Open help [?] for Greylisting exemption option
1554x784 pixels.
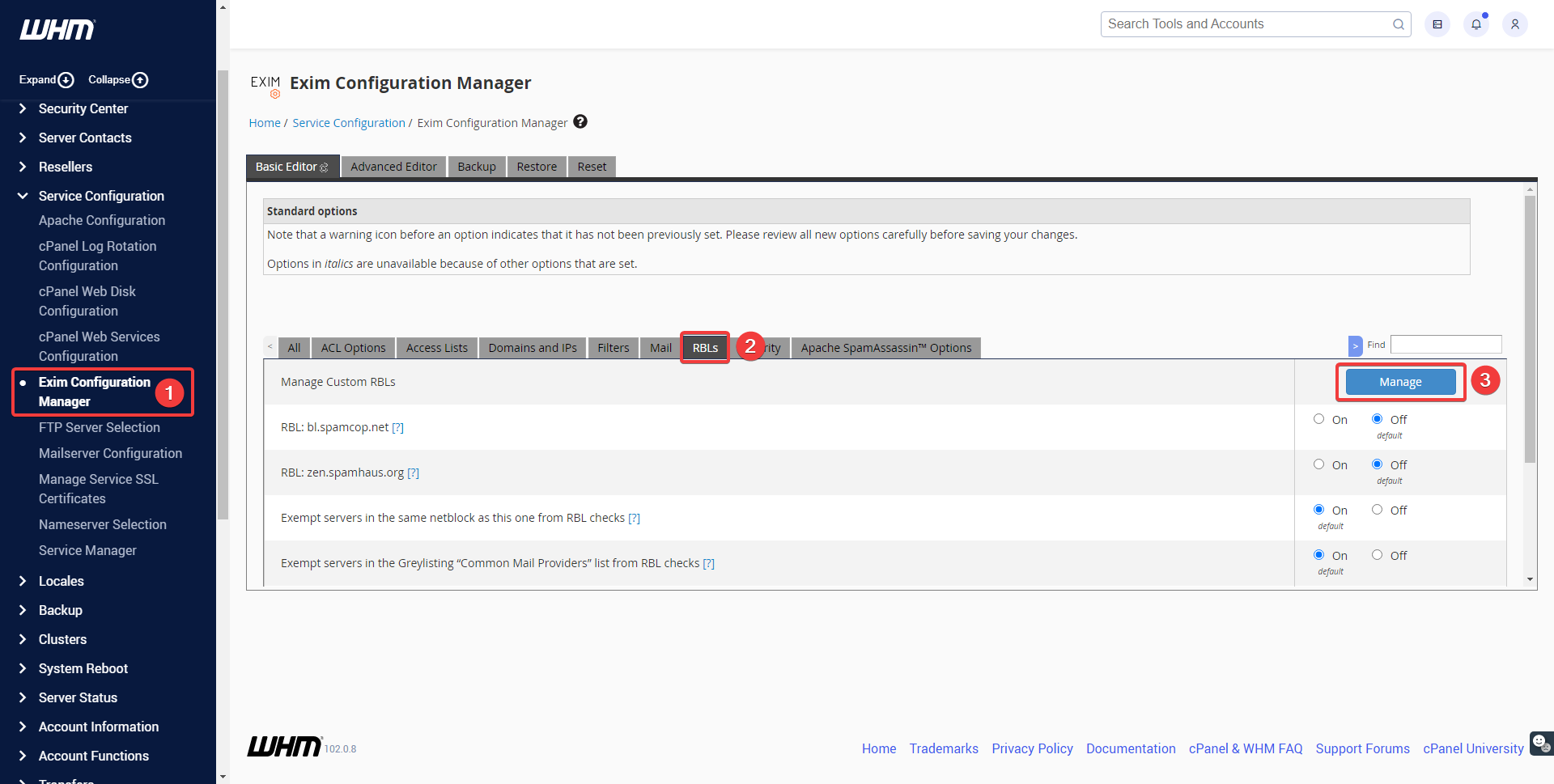point(709,563)
